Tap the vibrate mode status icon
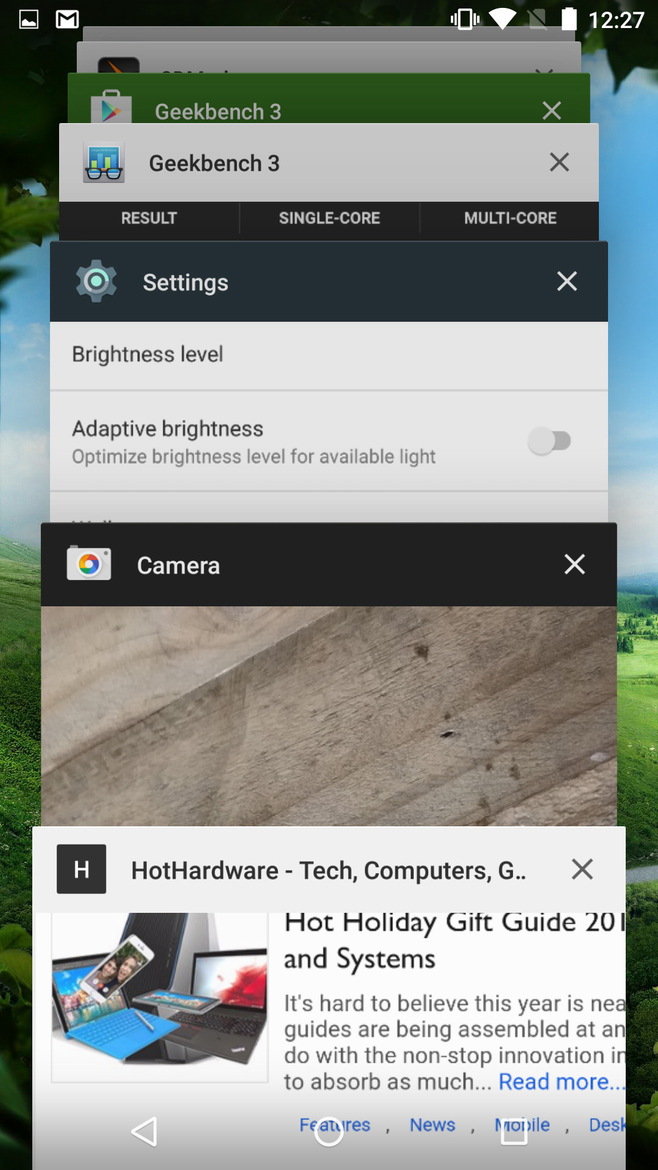 click(465, 19)
